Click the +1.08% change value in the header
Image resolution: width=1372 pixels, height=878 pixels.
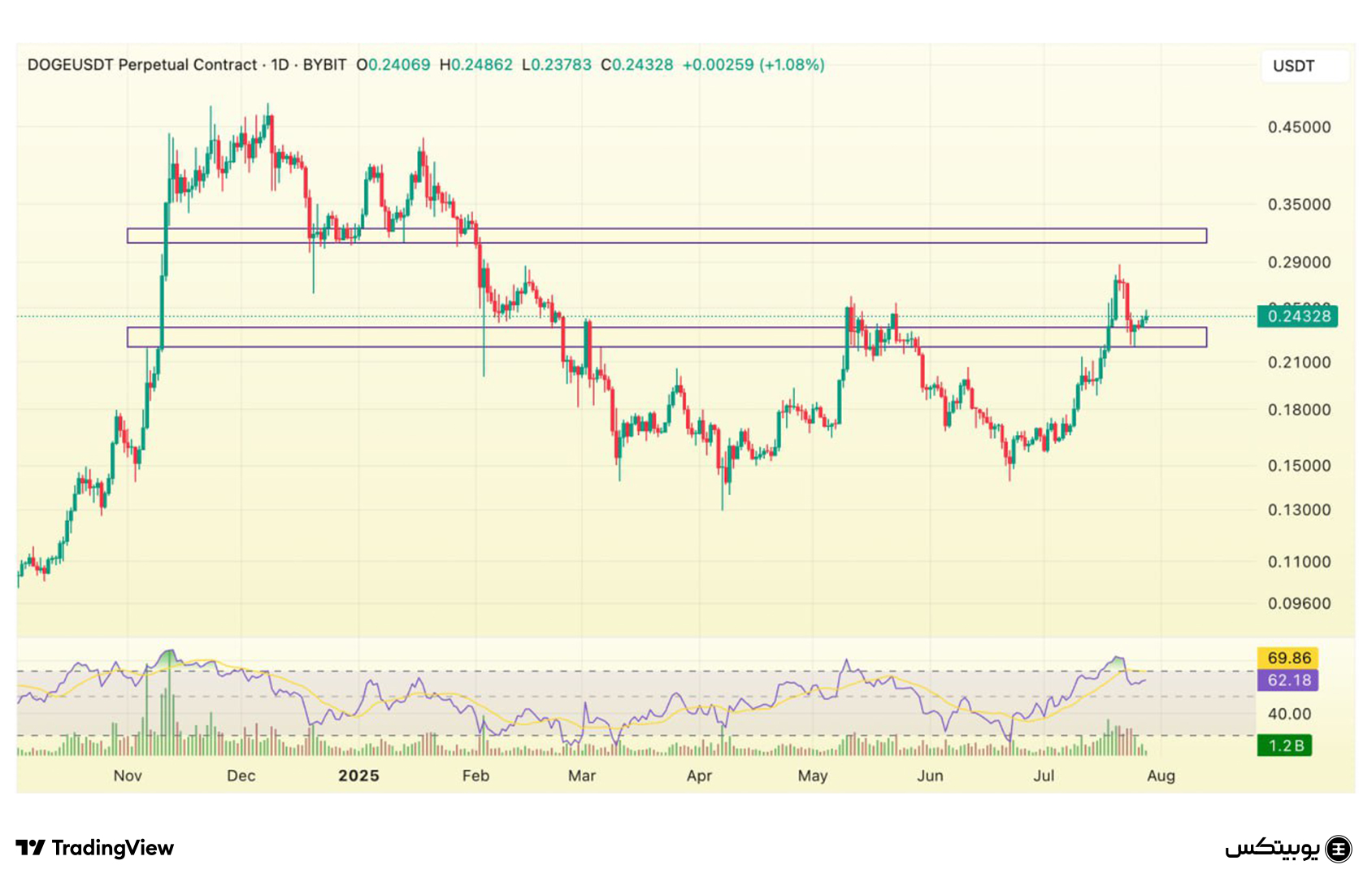792,65
